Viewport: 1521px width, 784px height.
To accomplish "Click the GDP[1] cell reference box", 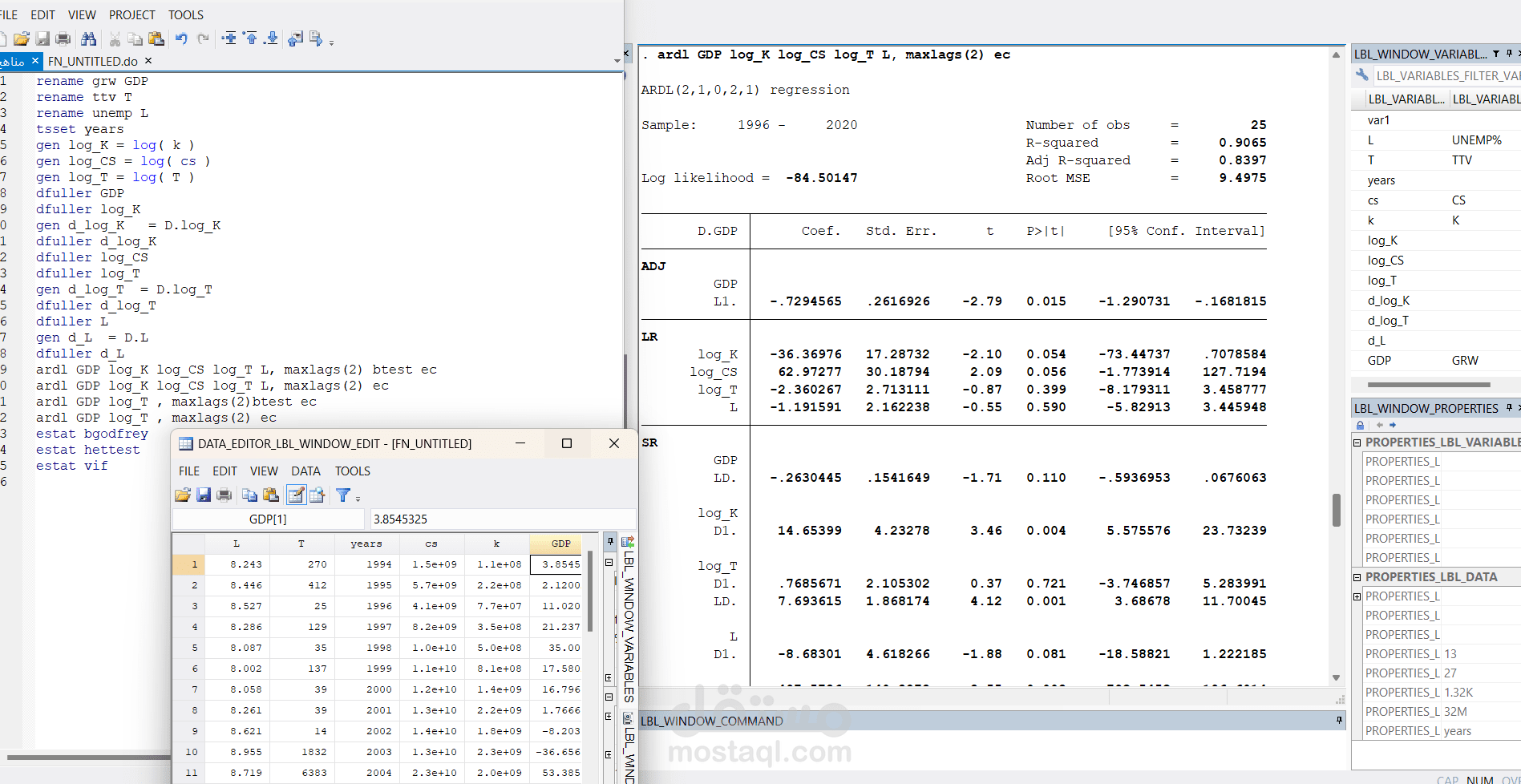I will (268, 519).
